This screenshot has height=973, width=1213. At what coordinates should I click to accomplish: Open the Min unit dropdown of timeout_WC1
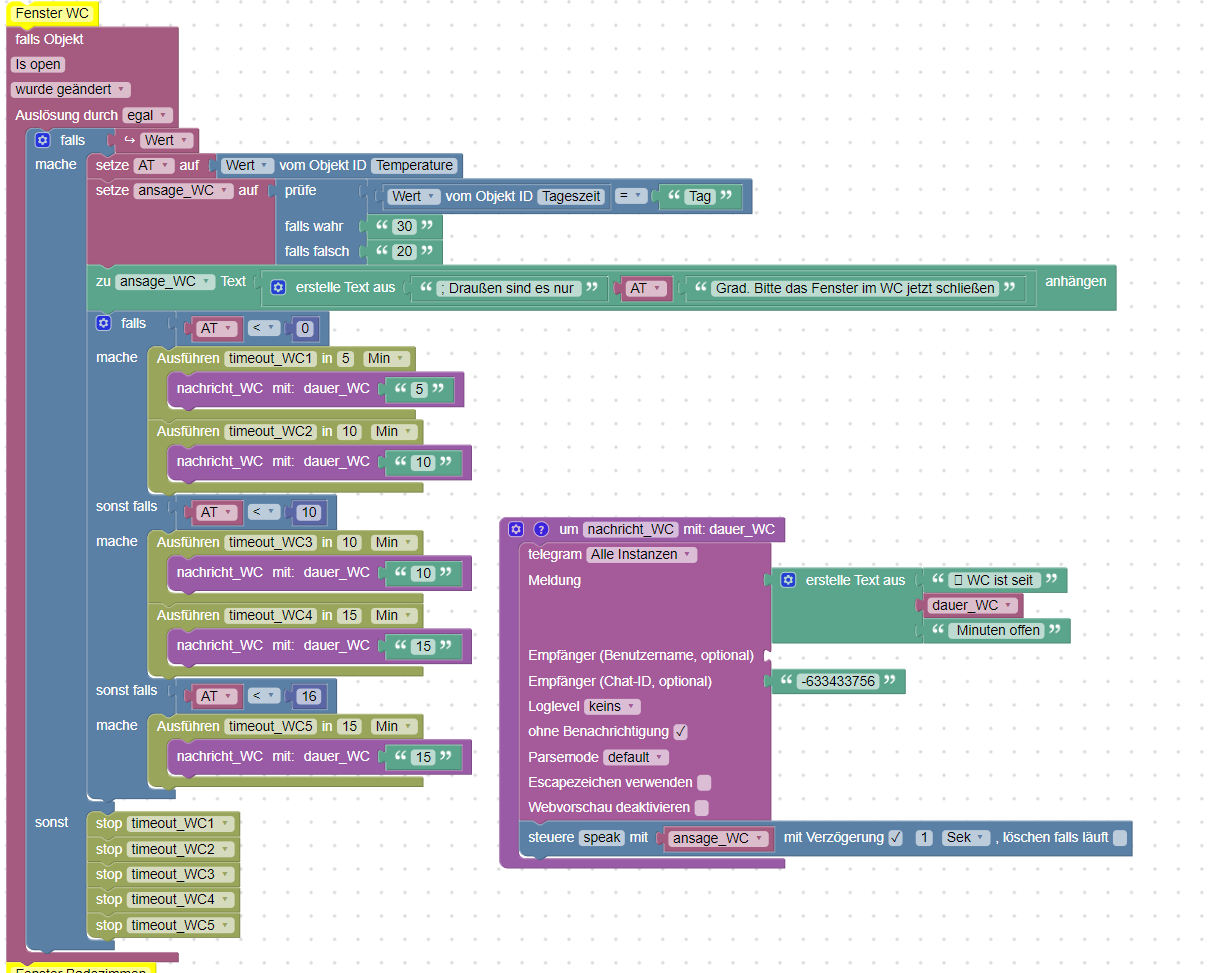pyautogui.click(x=386, y=358)
